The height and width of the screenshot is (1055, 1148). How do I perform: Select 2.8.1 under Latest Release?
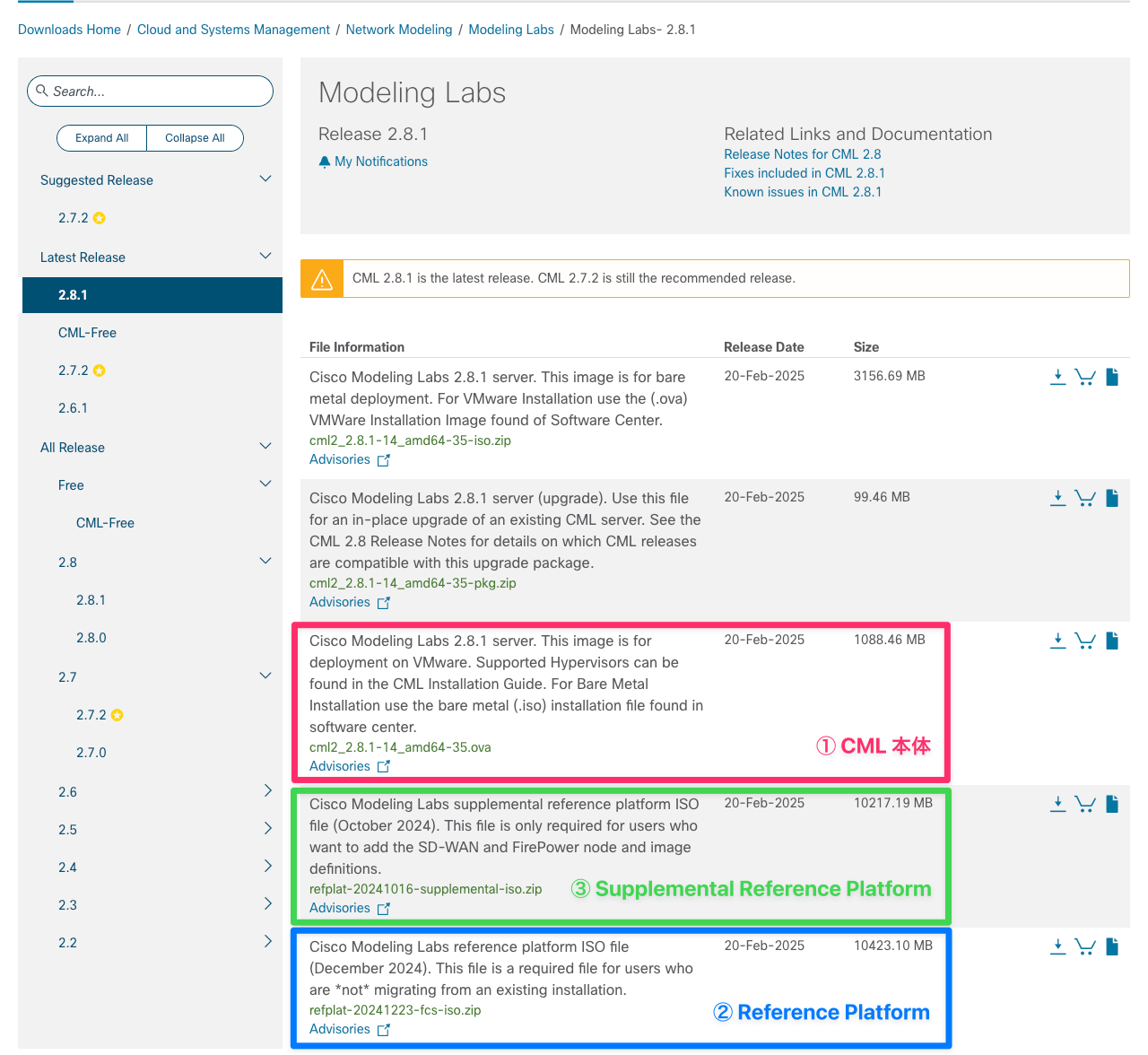tap(152, 295)
